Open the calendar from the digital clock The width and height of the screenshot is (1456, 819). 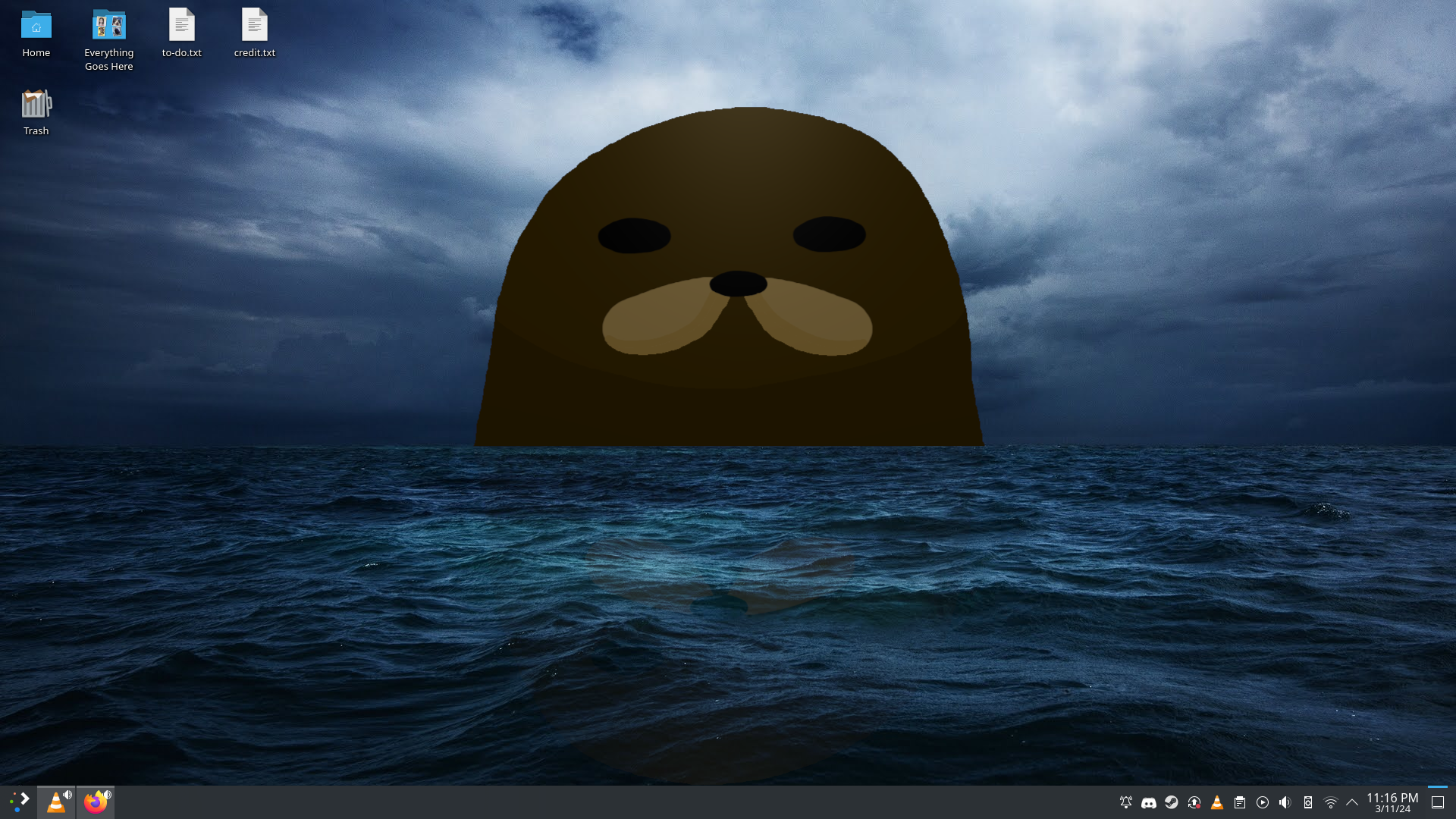pos(1392,802)
